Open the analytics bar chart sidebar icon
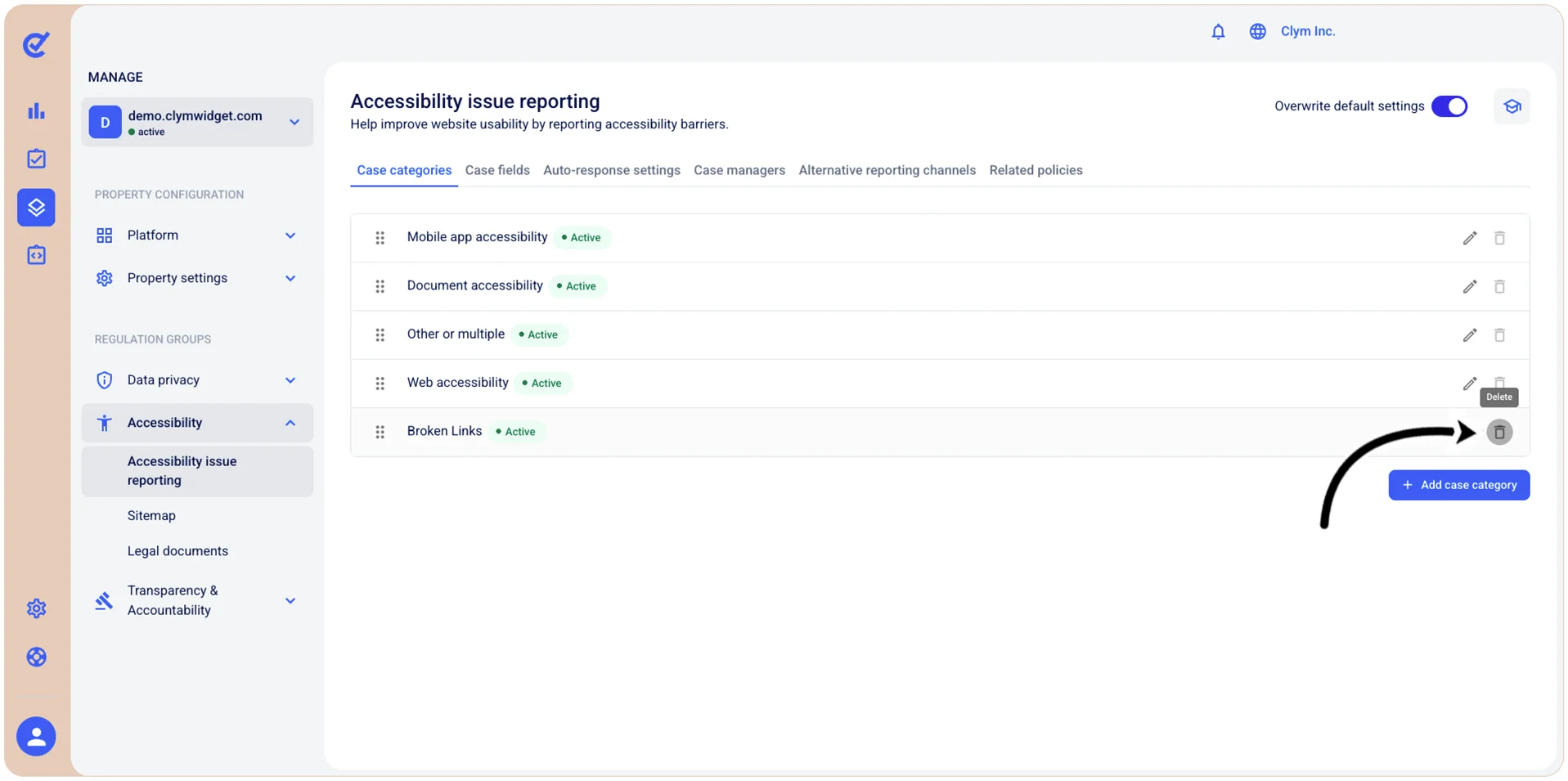Viewport: 1568px width, 781px height. pyautogui.click(x=36, y=111)
